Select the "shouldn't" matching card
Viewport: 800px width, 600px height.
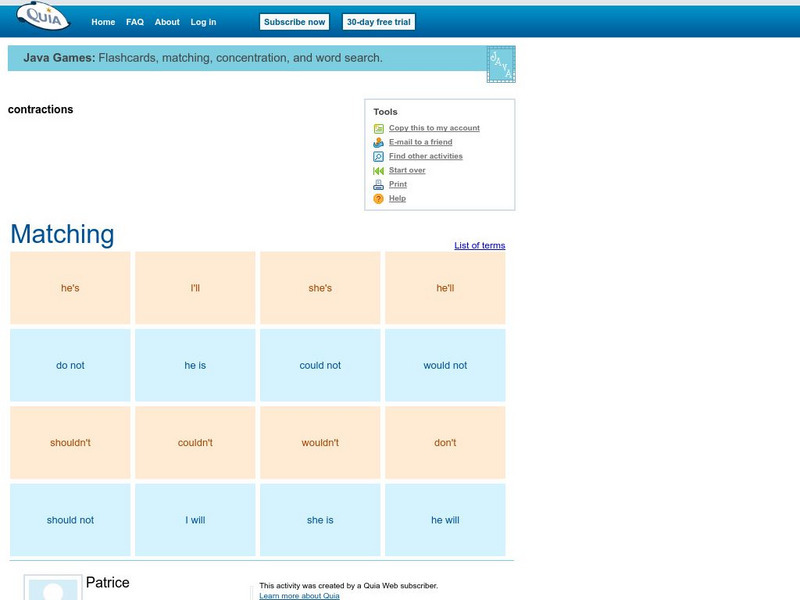68,442
